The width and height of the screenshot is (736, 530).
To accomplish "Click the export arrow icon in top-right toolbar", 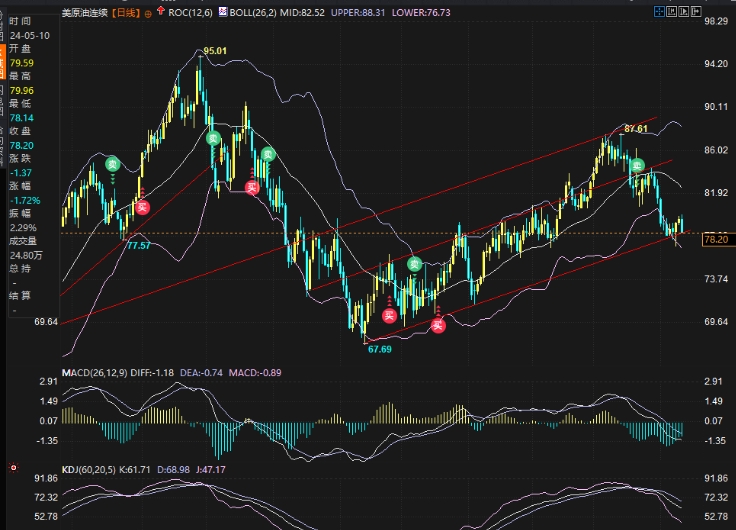I will pos(696,12).
